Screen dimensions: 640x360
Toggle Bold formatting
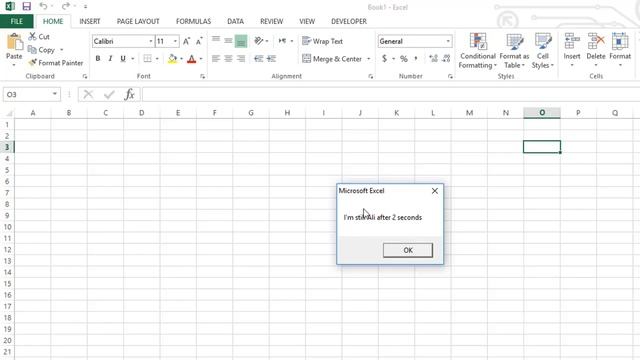pos(98,59)
